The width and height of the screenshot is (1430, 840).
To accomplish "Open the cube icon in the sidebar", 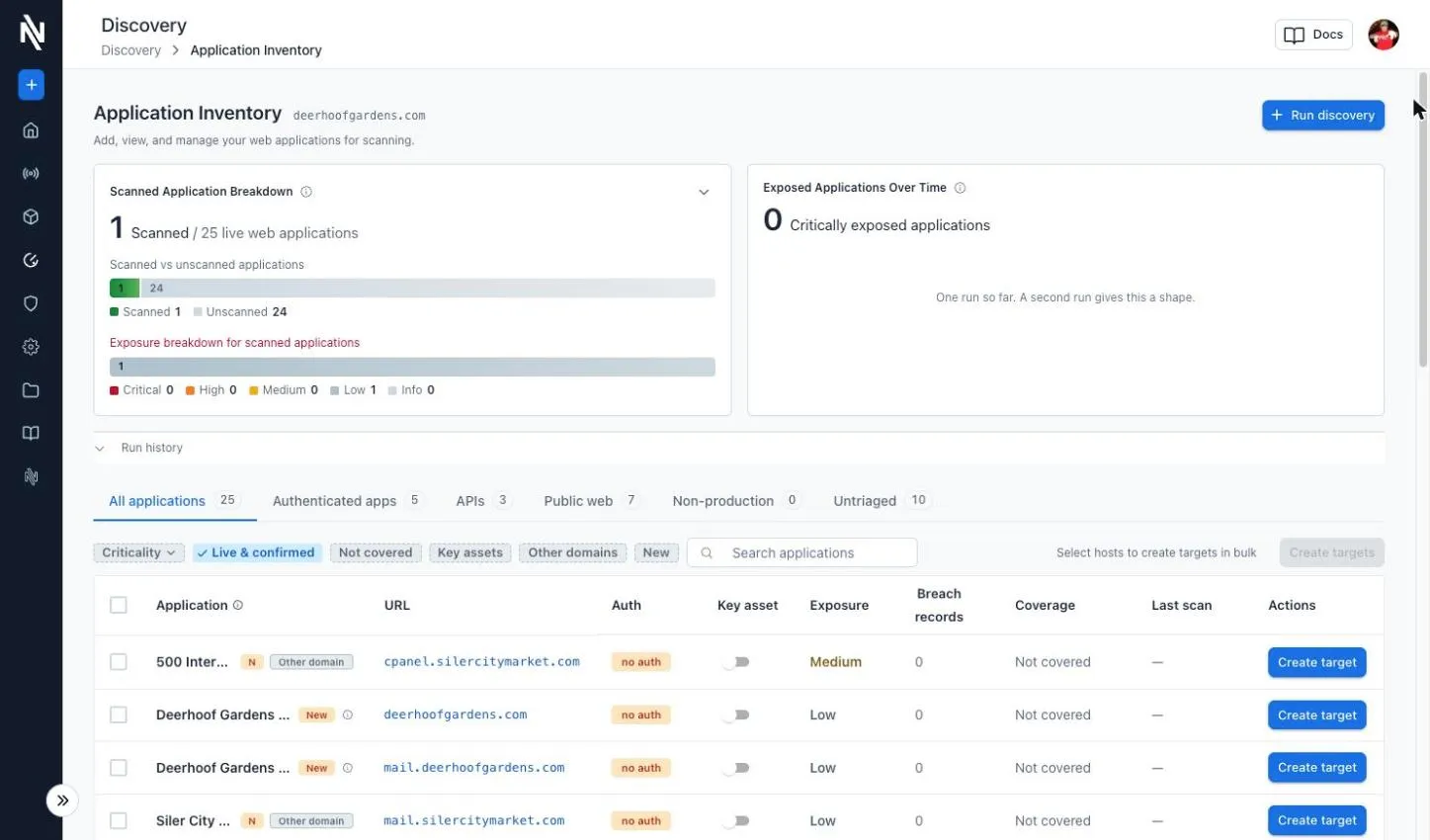I will (x=31, y=217).
